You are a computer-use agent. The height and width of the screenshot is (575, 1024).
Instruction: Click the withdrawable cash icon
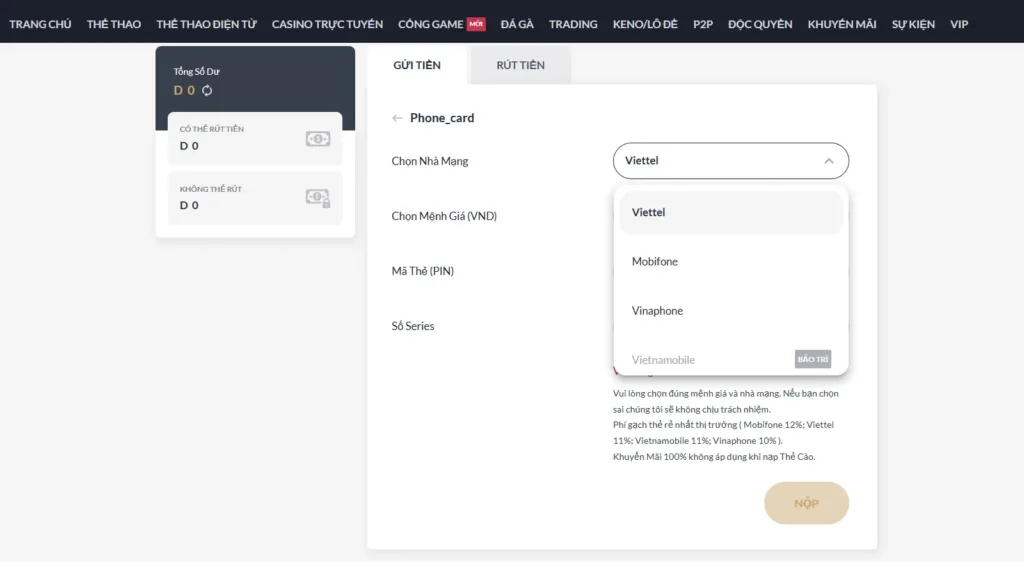pos(318,139)
